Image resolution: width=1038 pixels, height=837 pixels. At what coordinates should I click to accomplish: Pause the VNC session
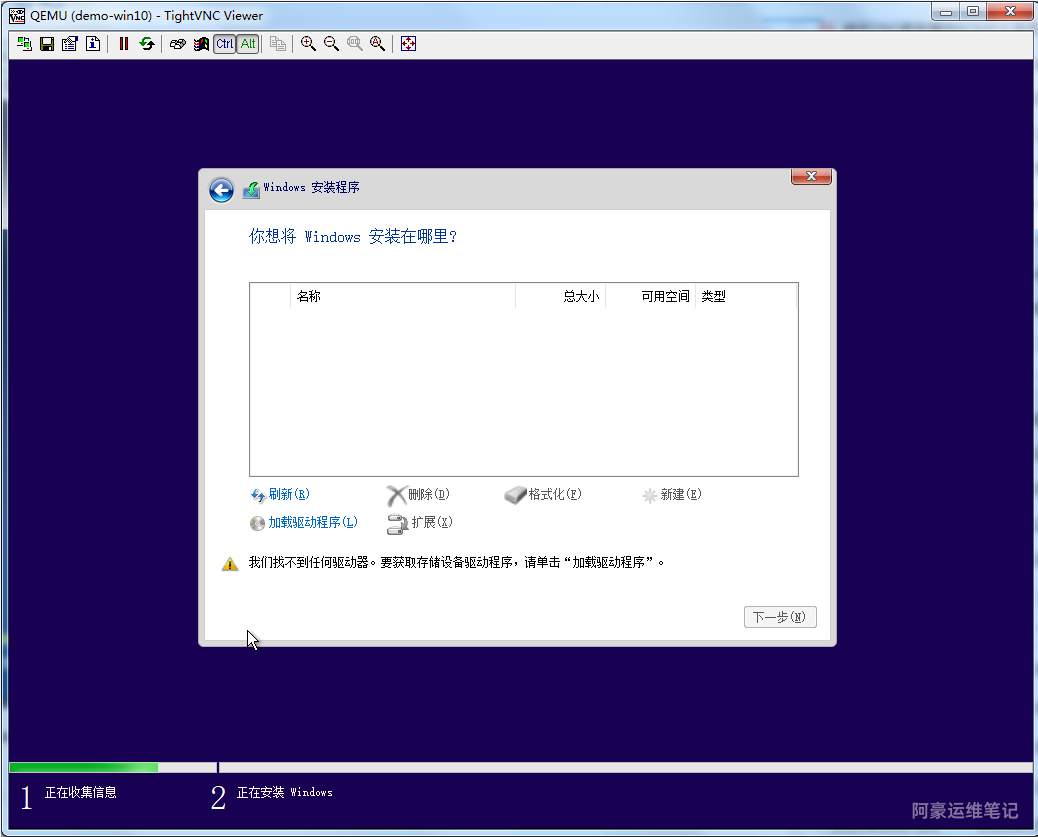123,44
